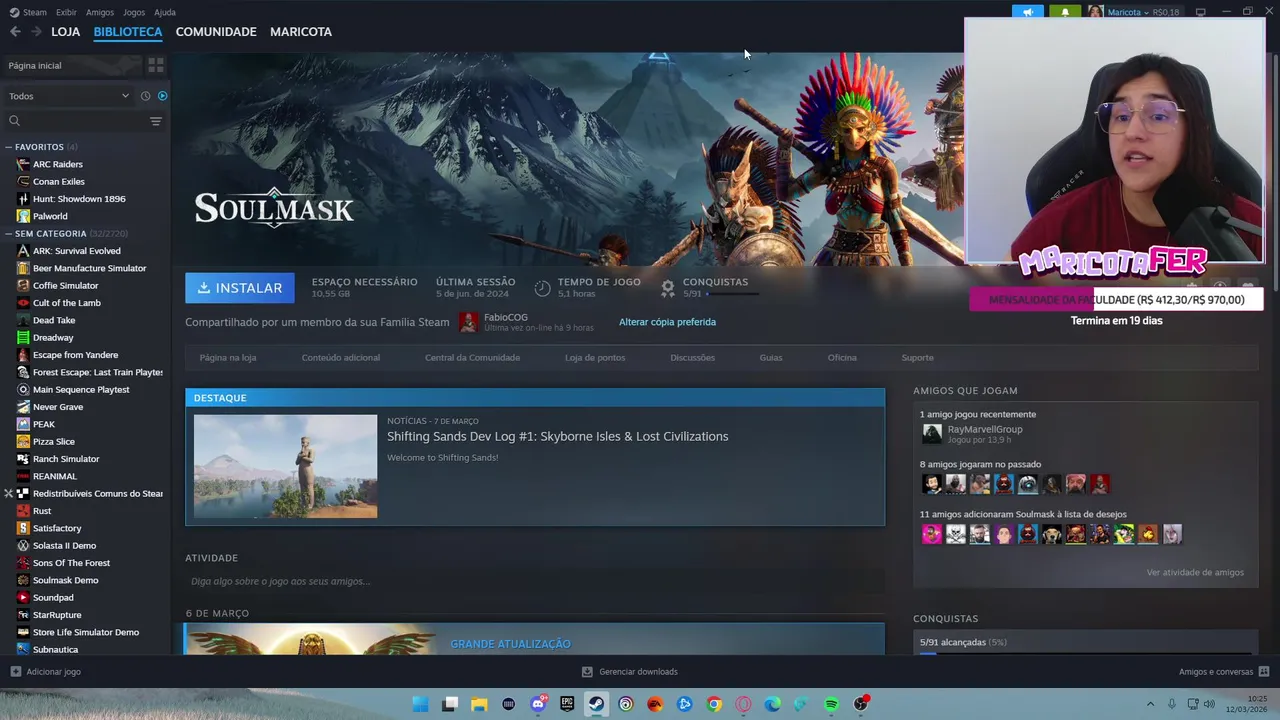Screen dimensions: 1280x720
Task: Open the announcements megaphone button
Action: point(1027,12)
